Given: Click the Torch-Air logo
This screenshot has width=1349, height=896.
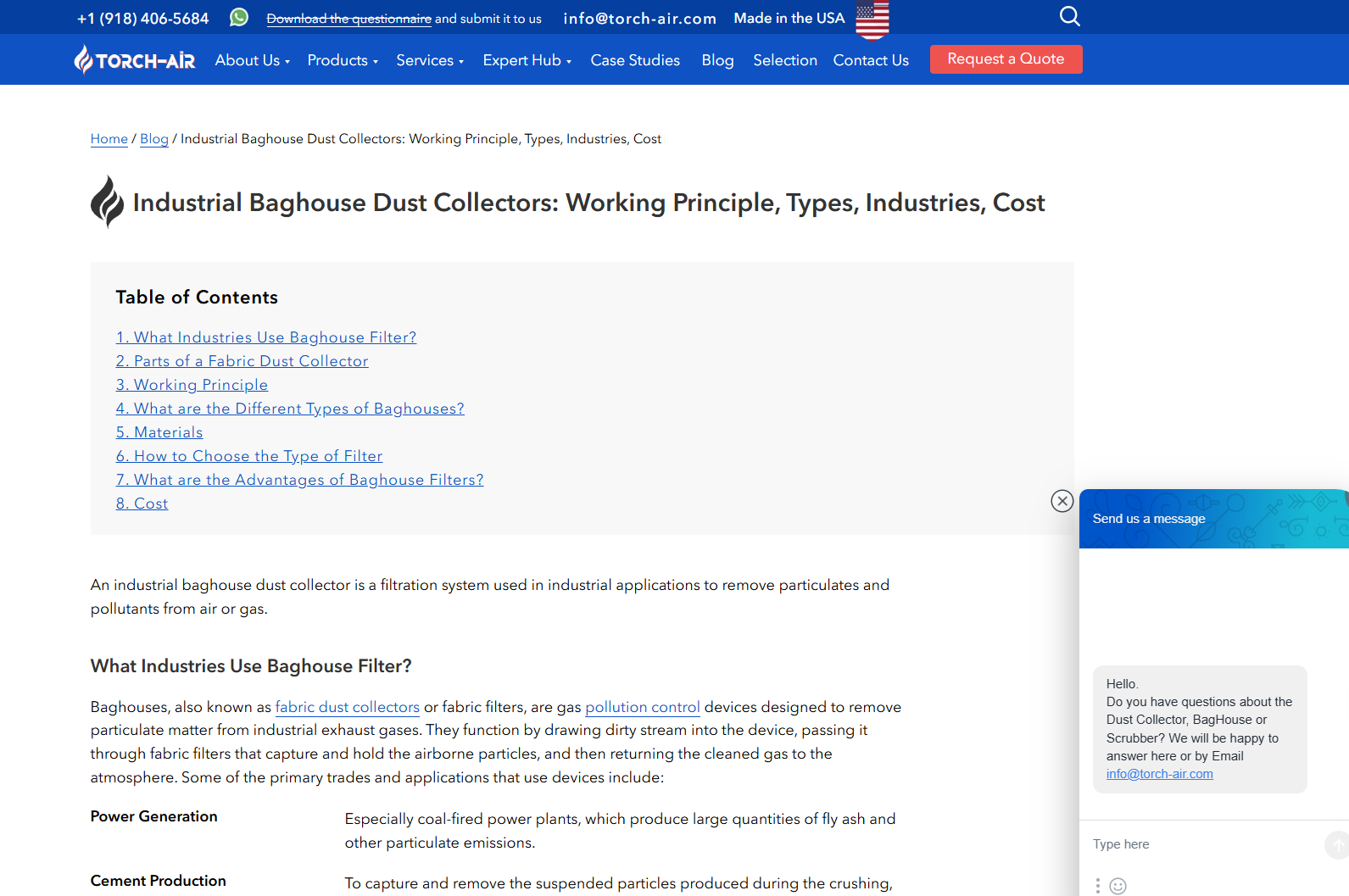Looking at the screenshot, I should [x=135, y=60].
